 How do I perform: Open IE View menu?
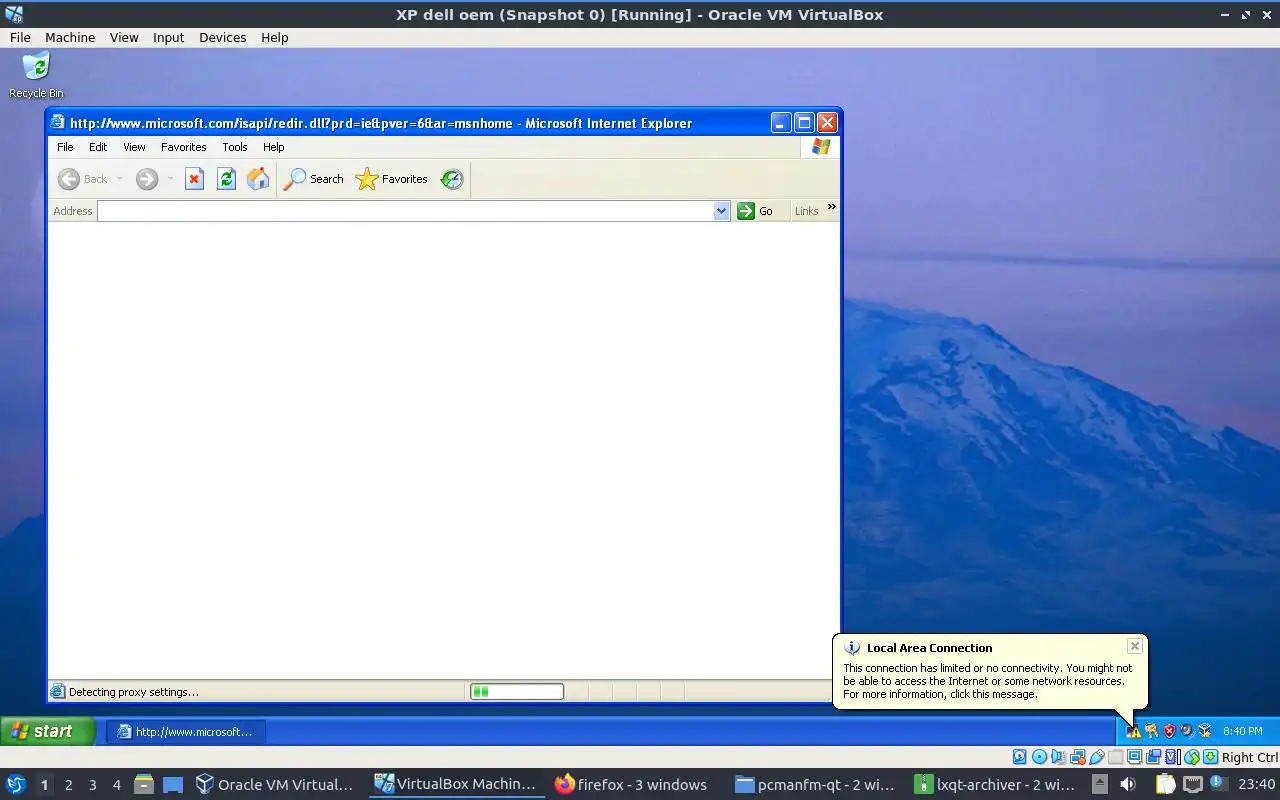[x=134, y=147]
